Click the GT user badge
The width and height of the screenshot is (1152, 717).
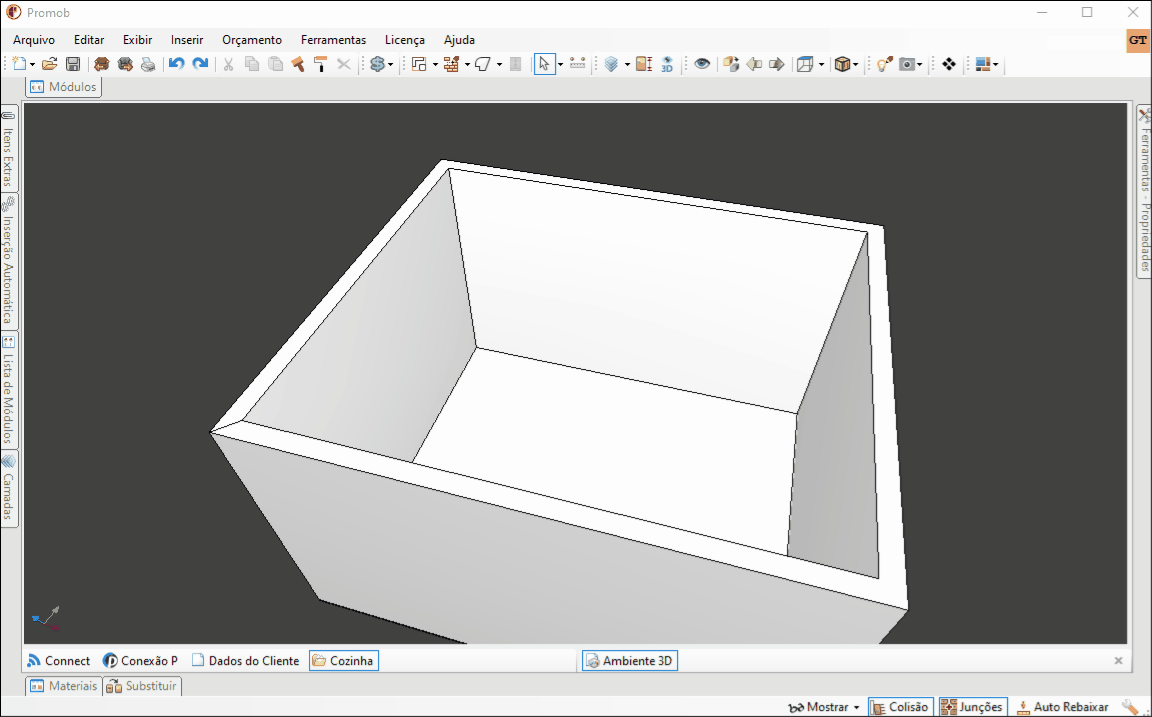pos(1137,40)
